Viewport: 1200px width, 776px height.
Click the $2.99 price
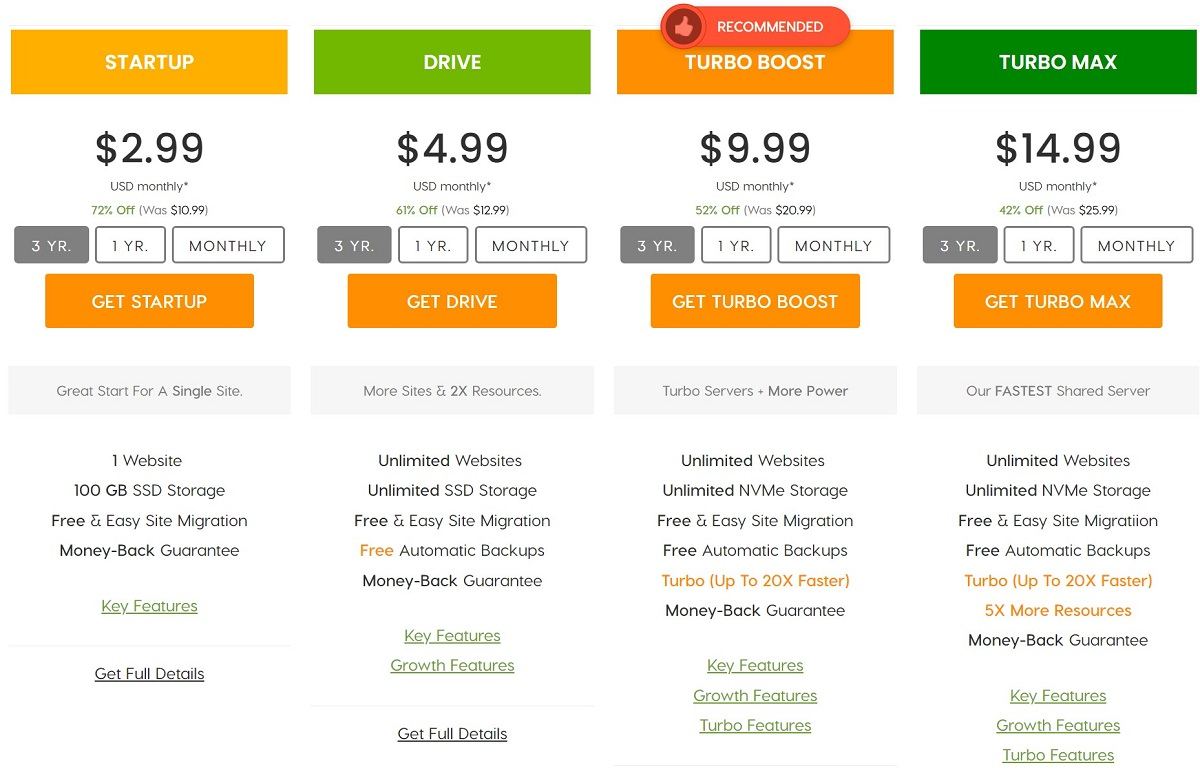[149, 148]
